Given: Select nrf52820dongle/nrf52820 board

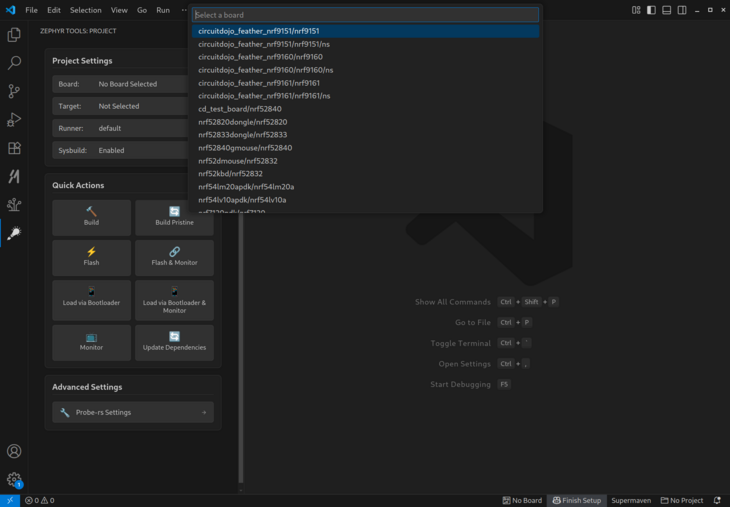Looking at the screenshot, I should pos(365,122).
